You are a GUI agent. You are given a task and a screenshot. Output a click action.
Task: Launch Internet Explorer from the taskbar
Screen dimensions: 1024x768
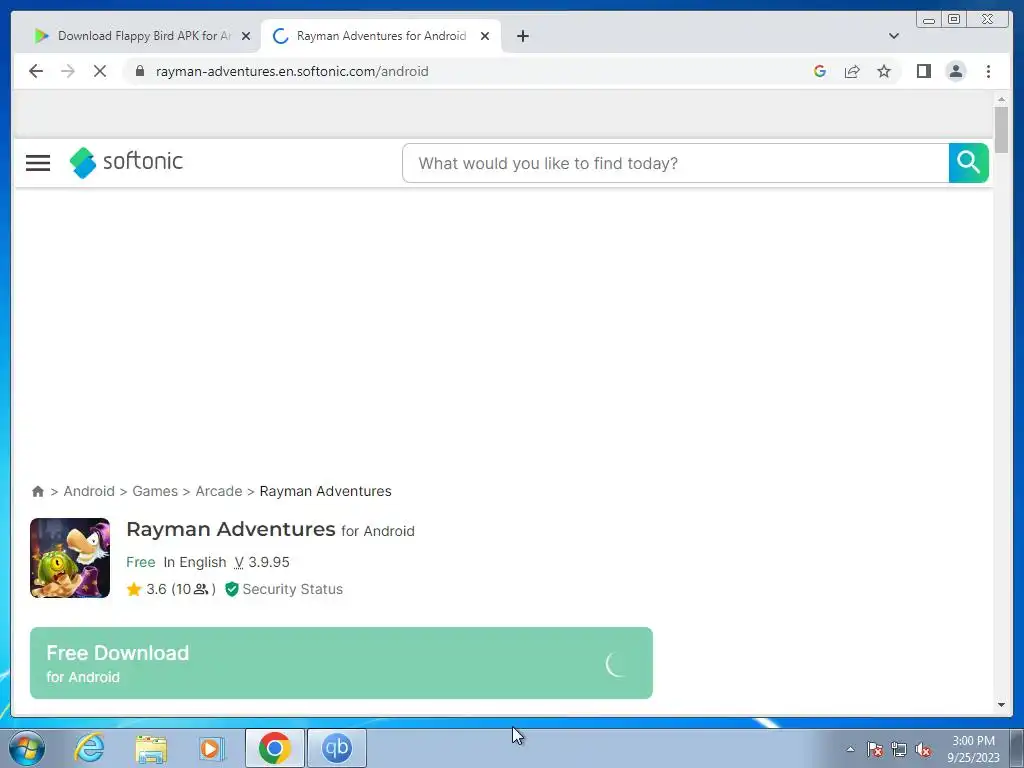89,748
